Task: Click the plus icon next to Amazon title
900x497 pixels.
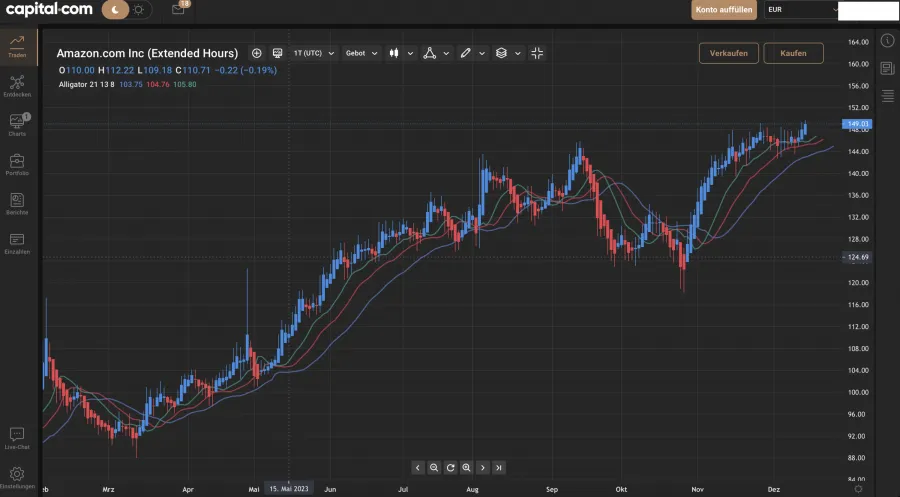Action: point(257,53)
